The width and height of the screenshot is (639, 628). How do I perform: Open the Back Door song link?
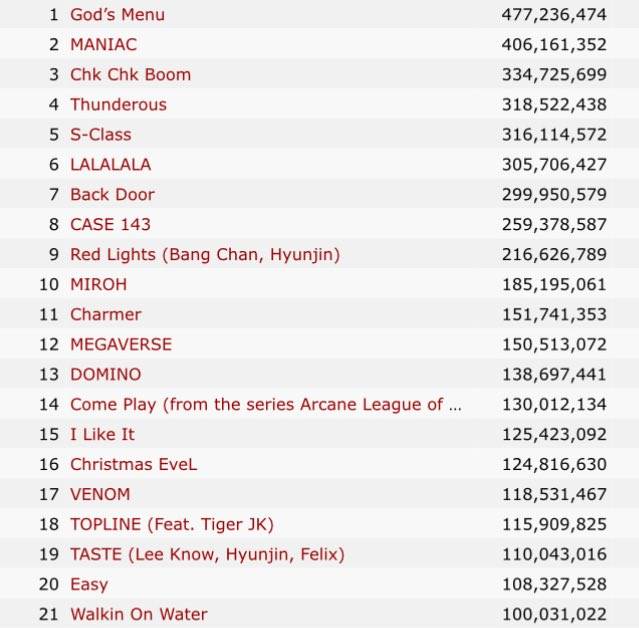click(112, 195)
